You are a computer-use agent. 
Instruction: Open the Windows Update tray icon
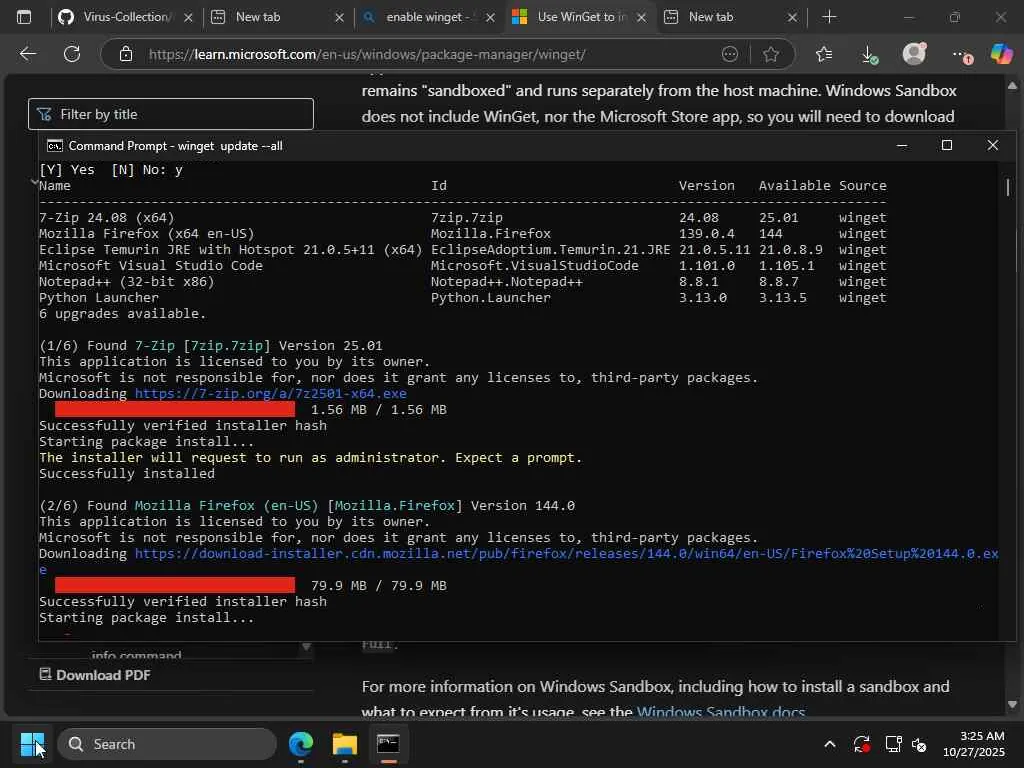861,744
